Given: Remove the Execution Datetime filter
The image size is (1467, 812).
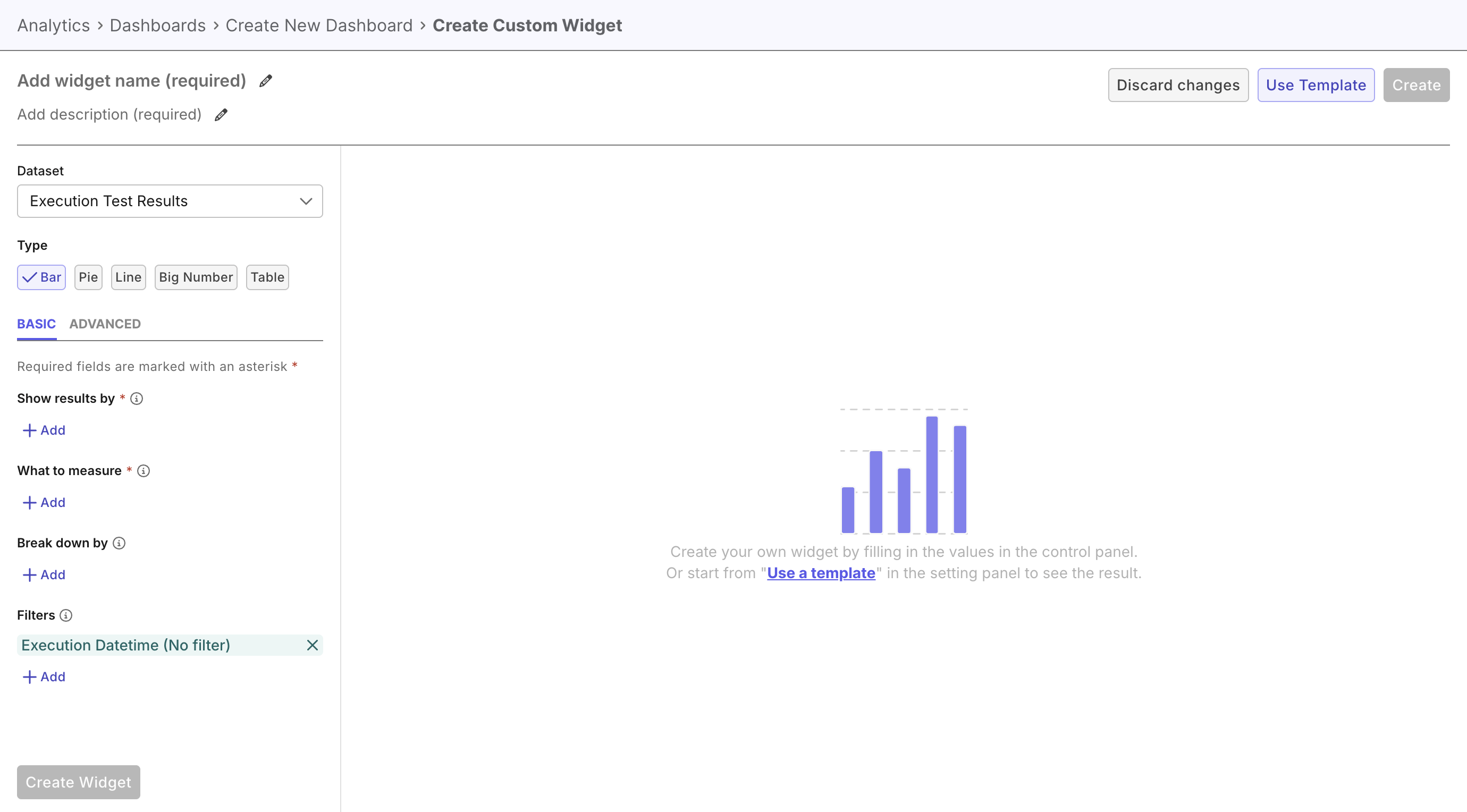Looking at the screenshot, I should point(312,645).
